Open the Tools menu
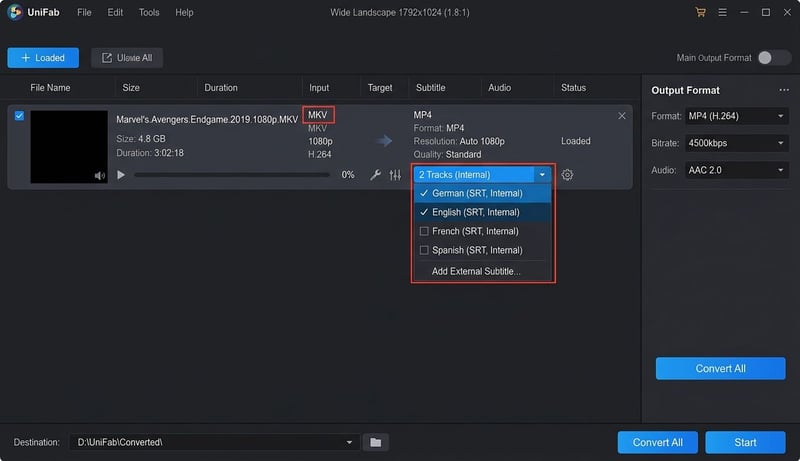Screen dimensions: 800x461 click(x=149, y=12)
